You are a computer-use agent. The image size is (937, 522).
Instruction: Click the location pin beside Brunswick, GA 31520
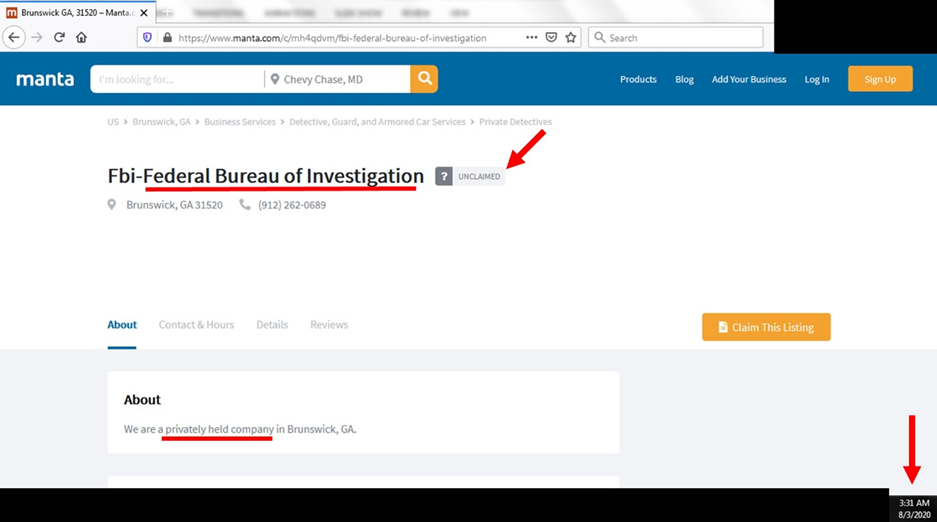click(112, 205)
